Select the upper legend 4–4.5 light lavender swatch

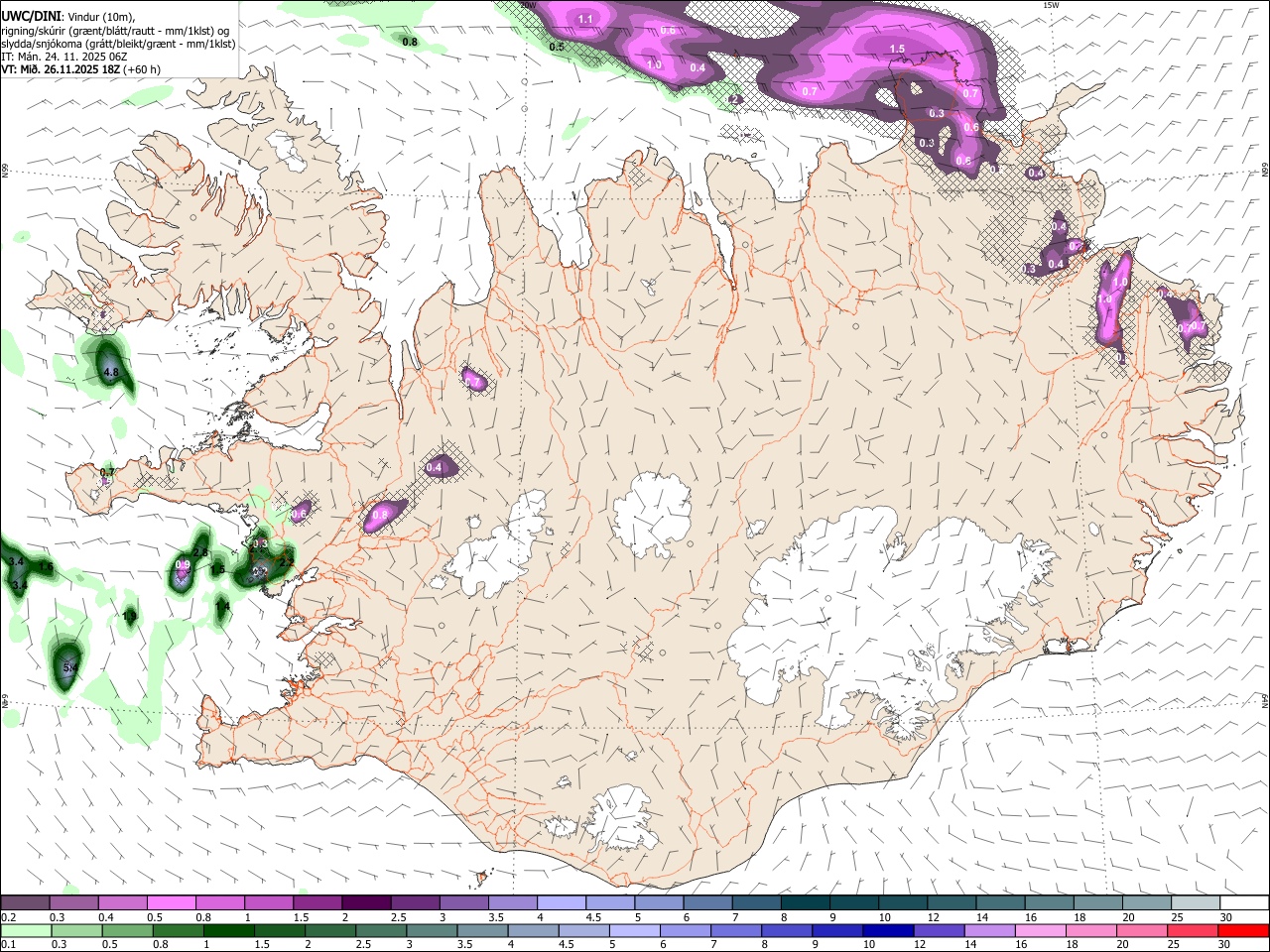coord(562,902)
